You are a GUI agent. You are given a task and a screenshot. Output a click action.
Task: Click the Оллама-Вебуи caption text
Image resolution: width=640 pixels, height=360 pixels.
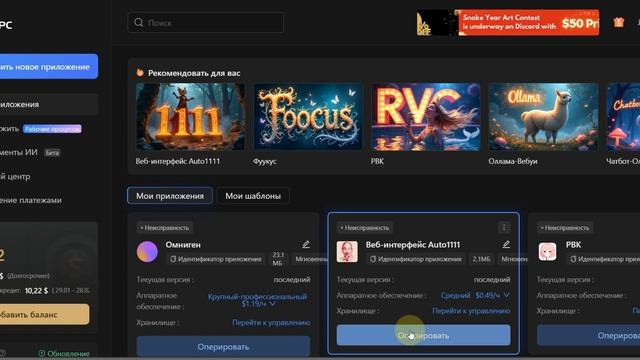coord(513,161)
